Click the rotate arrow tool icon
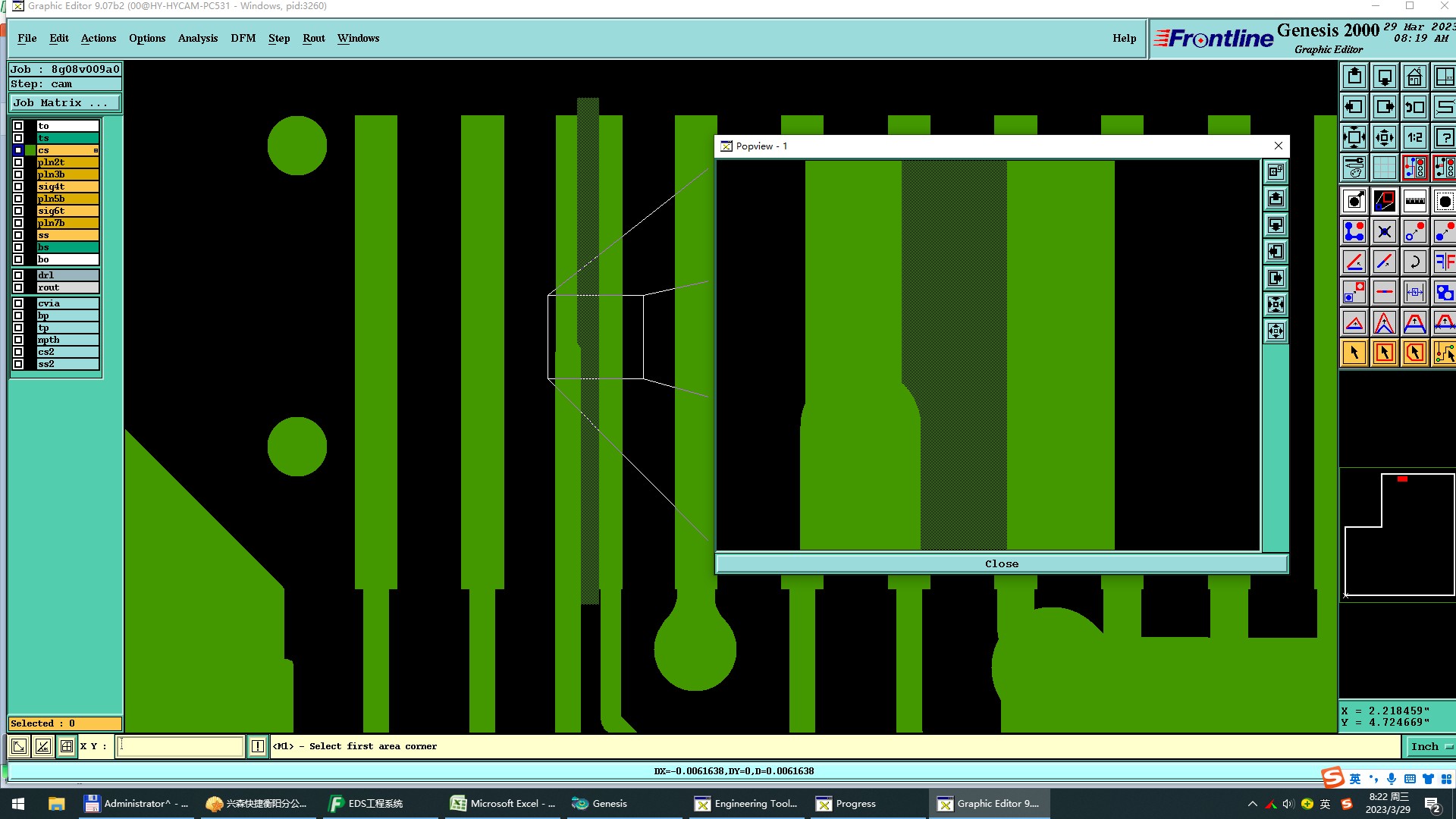Viewport: 1456px width, 819px height. click(x=1414, y=262)
